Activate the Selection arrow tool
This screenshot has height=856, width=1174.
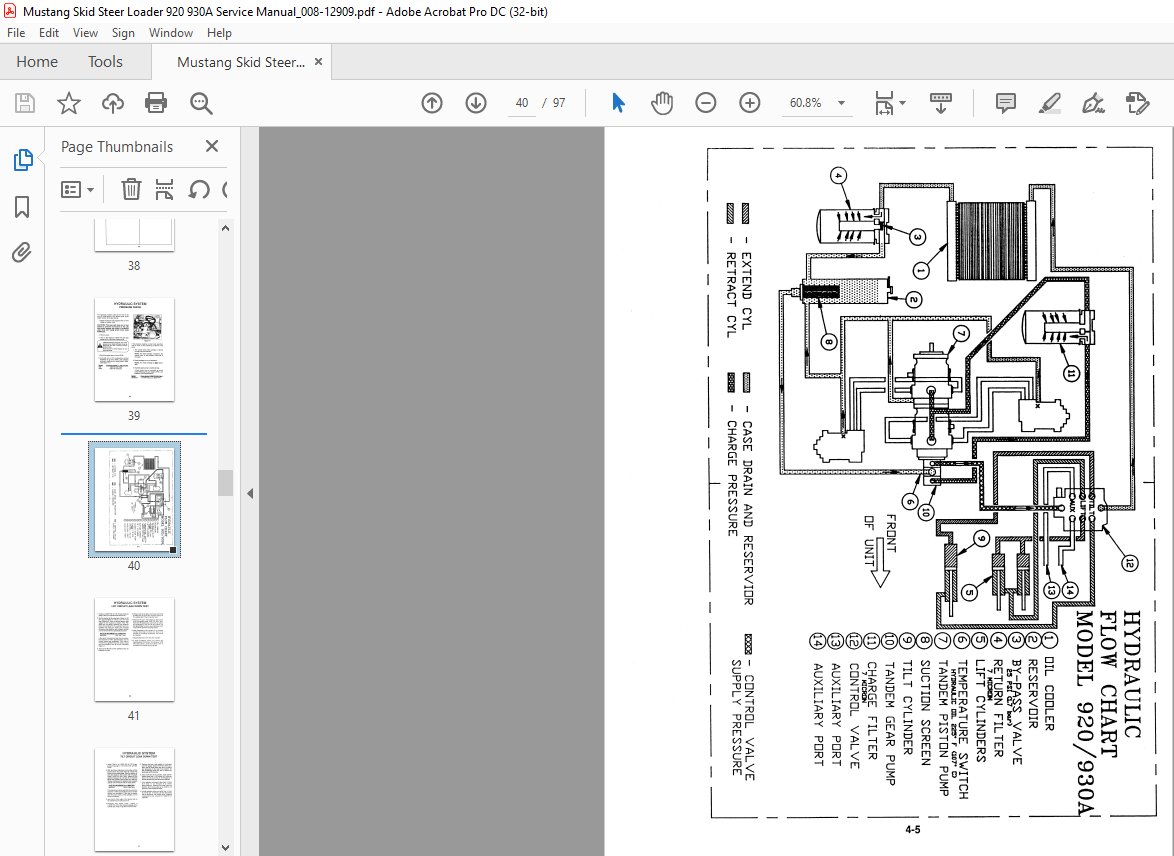click(x=618, y=103)
